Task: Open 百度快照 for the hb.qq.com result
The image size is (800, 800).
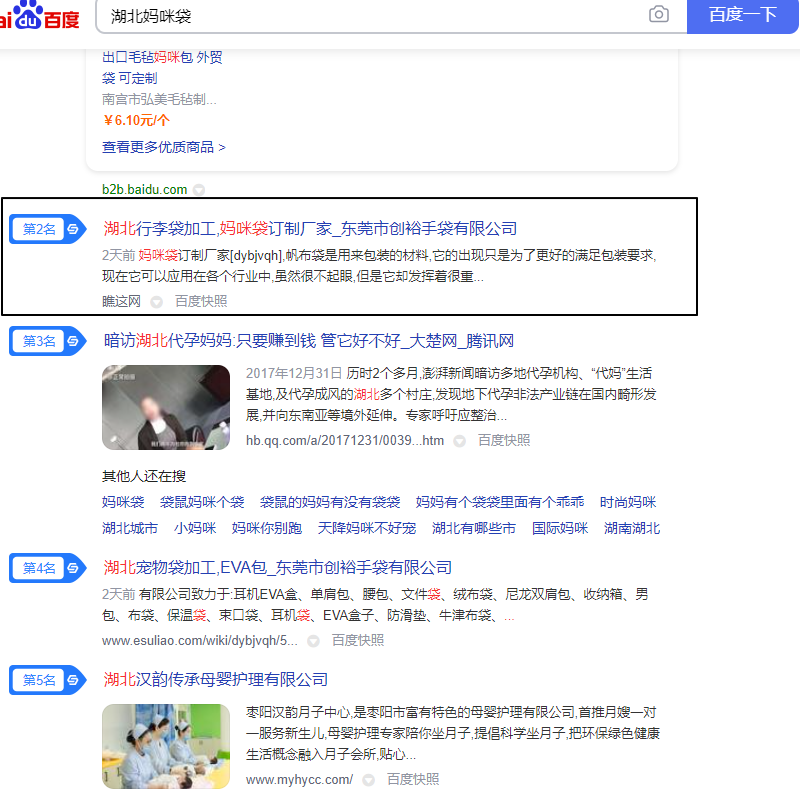Action: pos(504,440)
